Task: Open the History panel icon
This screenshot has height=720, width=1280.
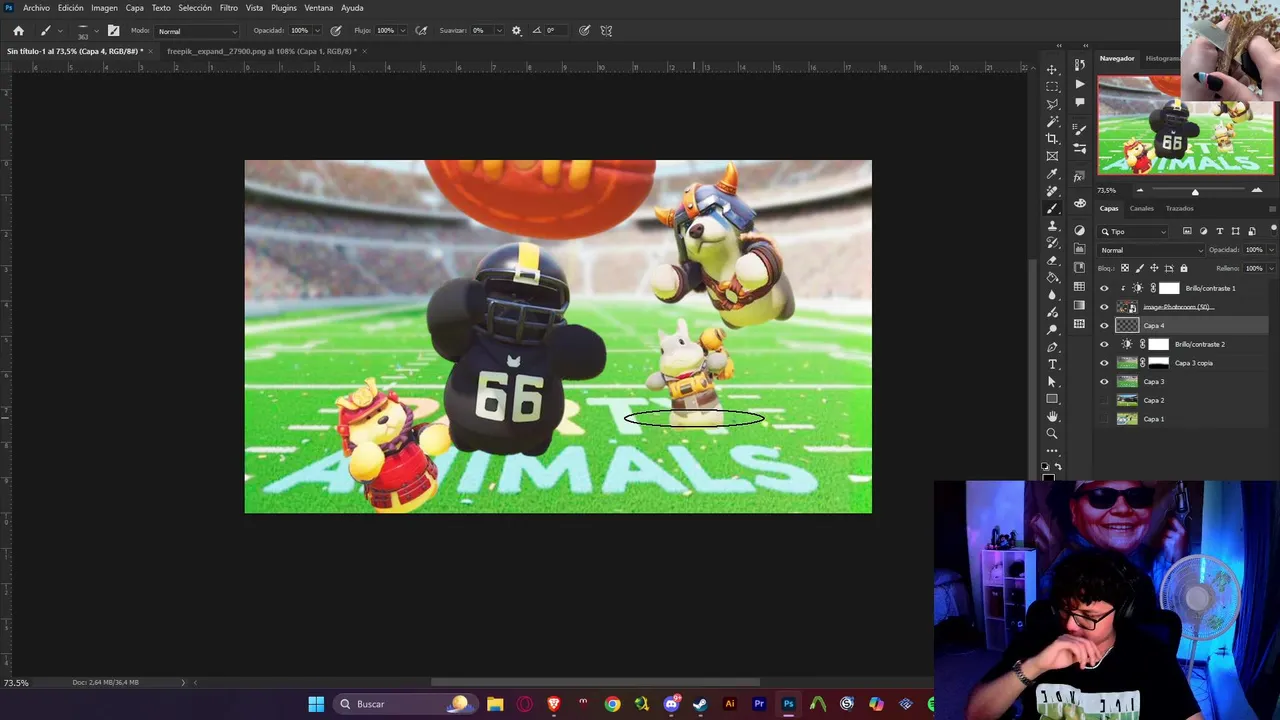Action: click(x=1079, y=66)
